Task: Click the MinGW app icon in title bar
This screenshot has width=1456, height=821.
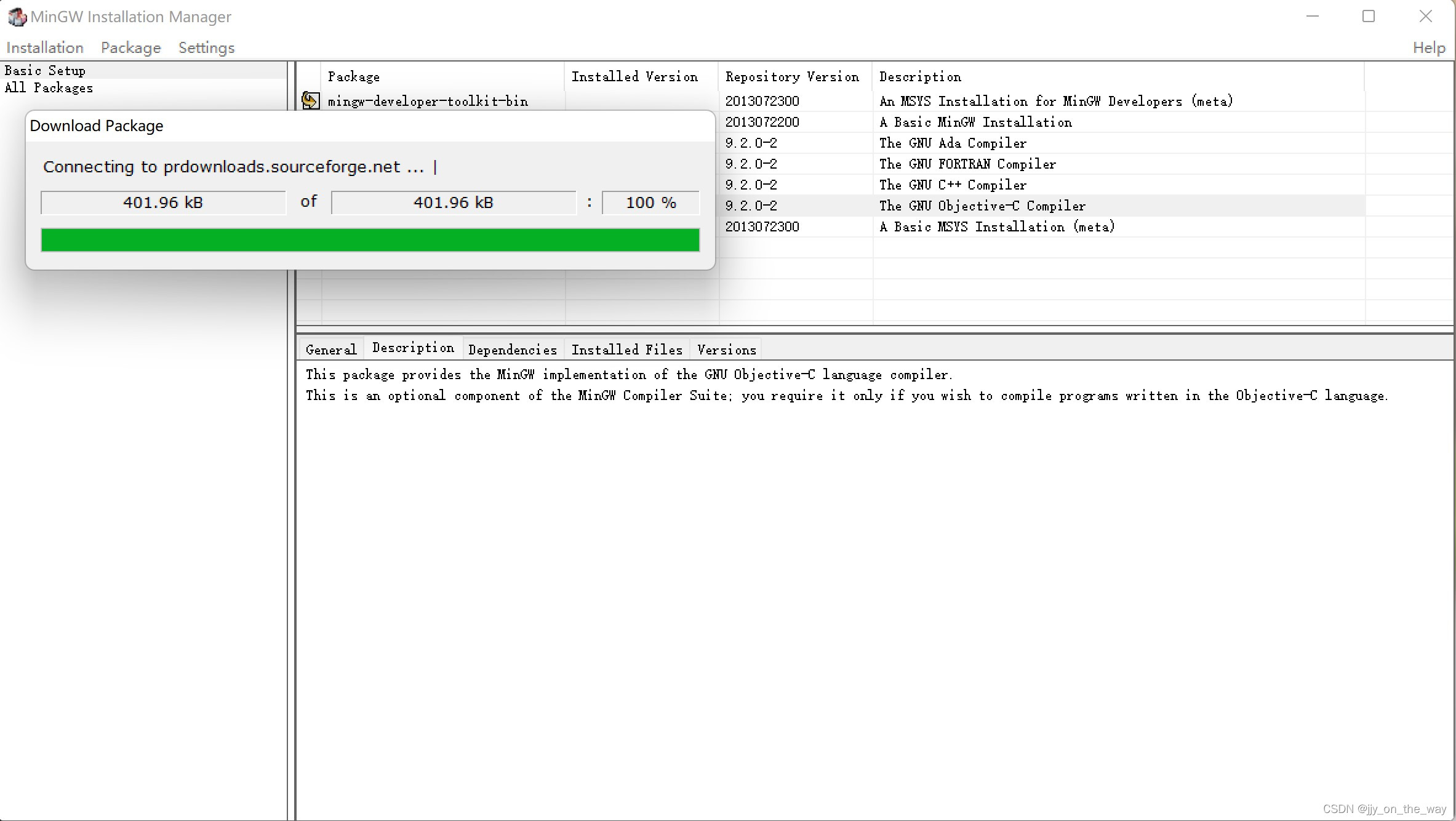Action: click(x=17, y=17)
